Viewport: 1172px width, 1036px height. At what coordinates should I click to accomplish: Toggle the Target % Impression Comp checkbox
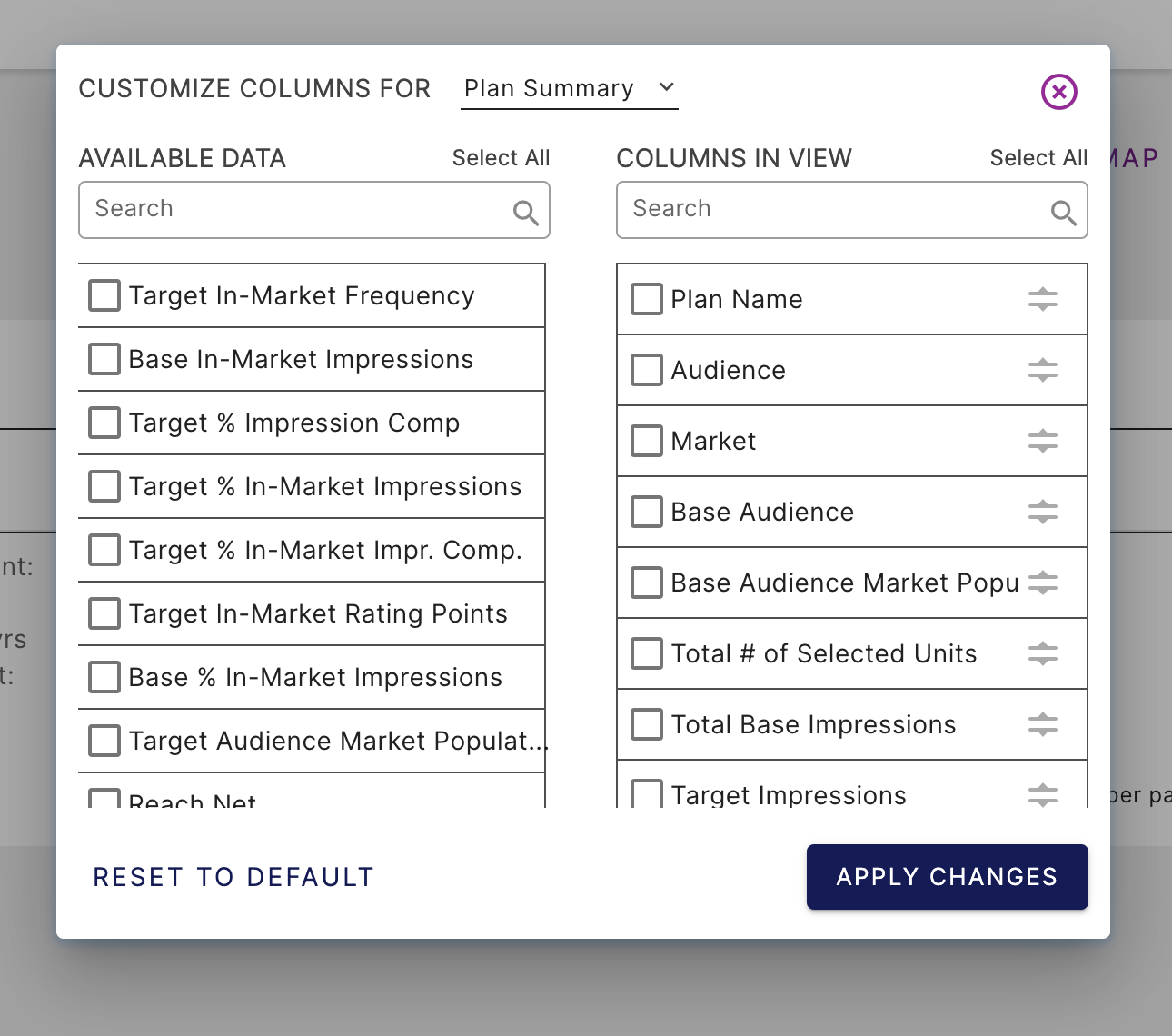coord(104,423)
